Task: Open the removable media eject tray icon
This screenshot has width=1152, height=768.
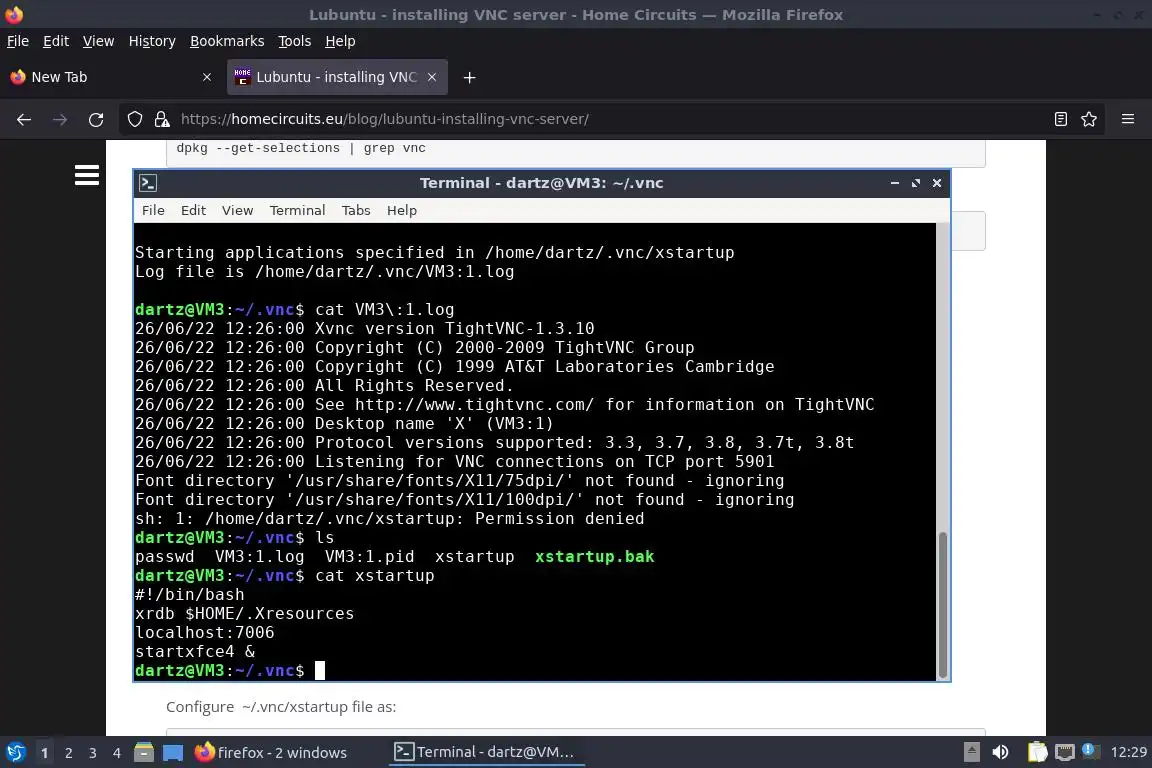Action: [x=971, y=752]
